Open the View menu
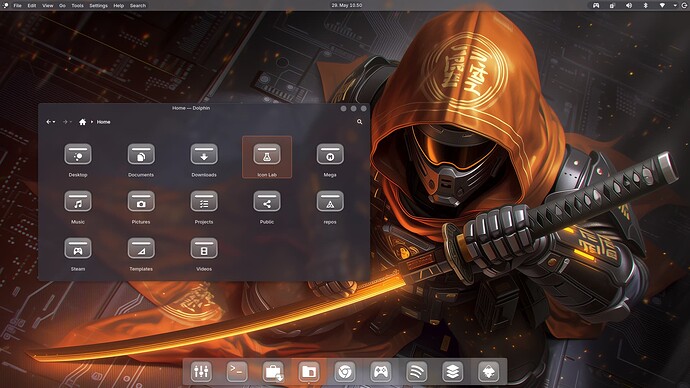The height and width of the screenshot is (388, 690). pyautogui.click(x=48, y=6)
